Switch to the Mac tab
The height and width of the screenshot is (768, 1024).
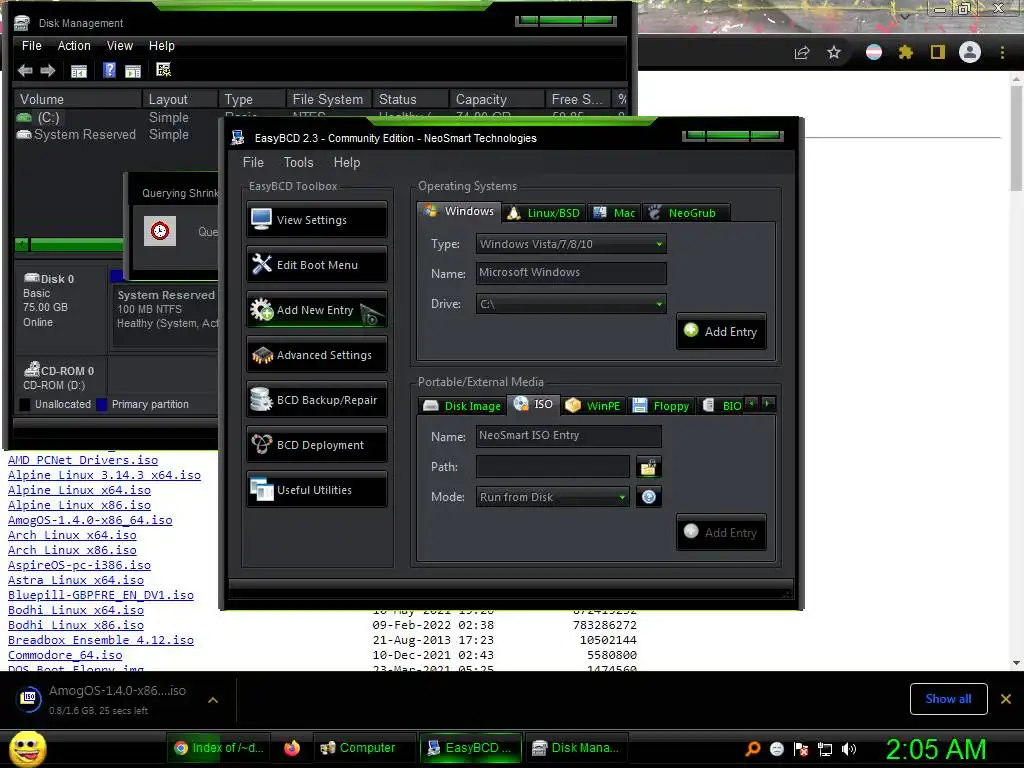[614, 213]
